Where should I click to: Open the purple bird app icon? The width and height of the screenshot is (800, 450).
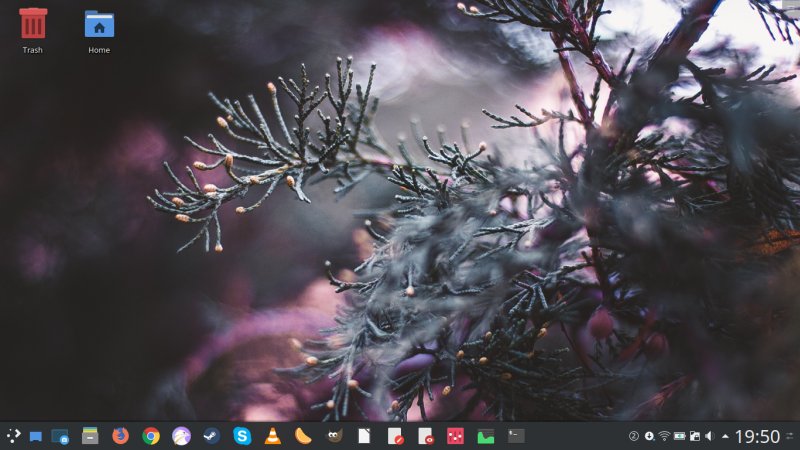click(x=181, y=436)
